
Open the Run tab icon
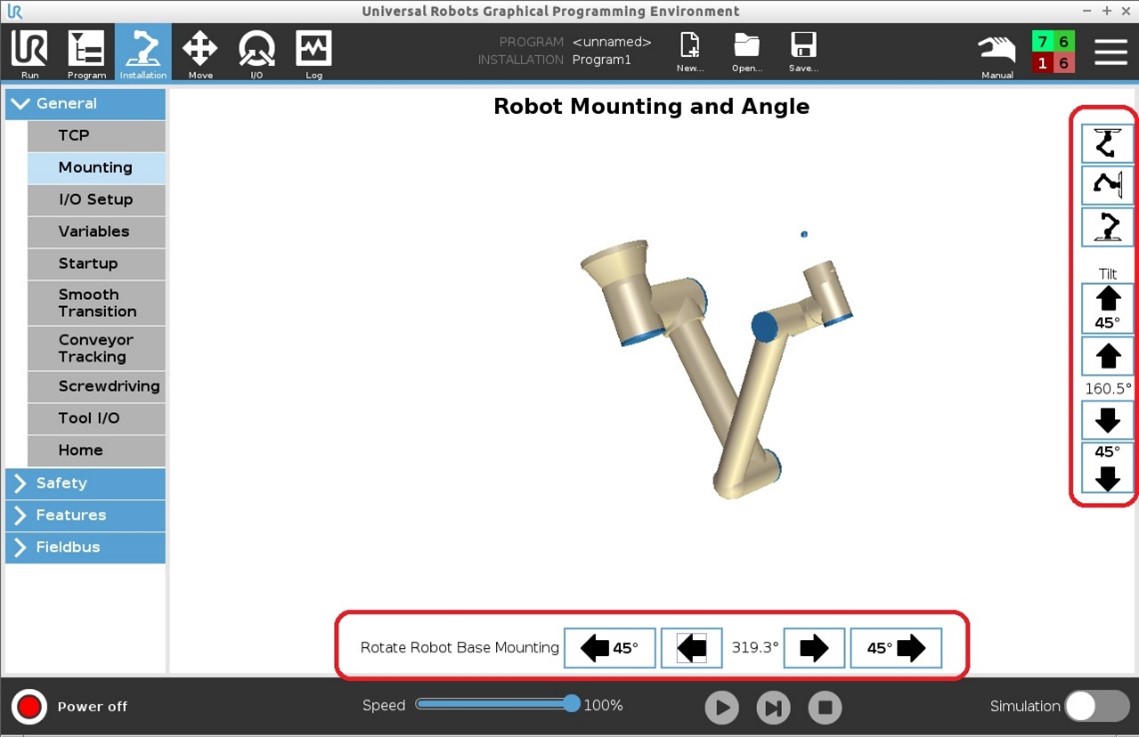point(30,52)
